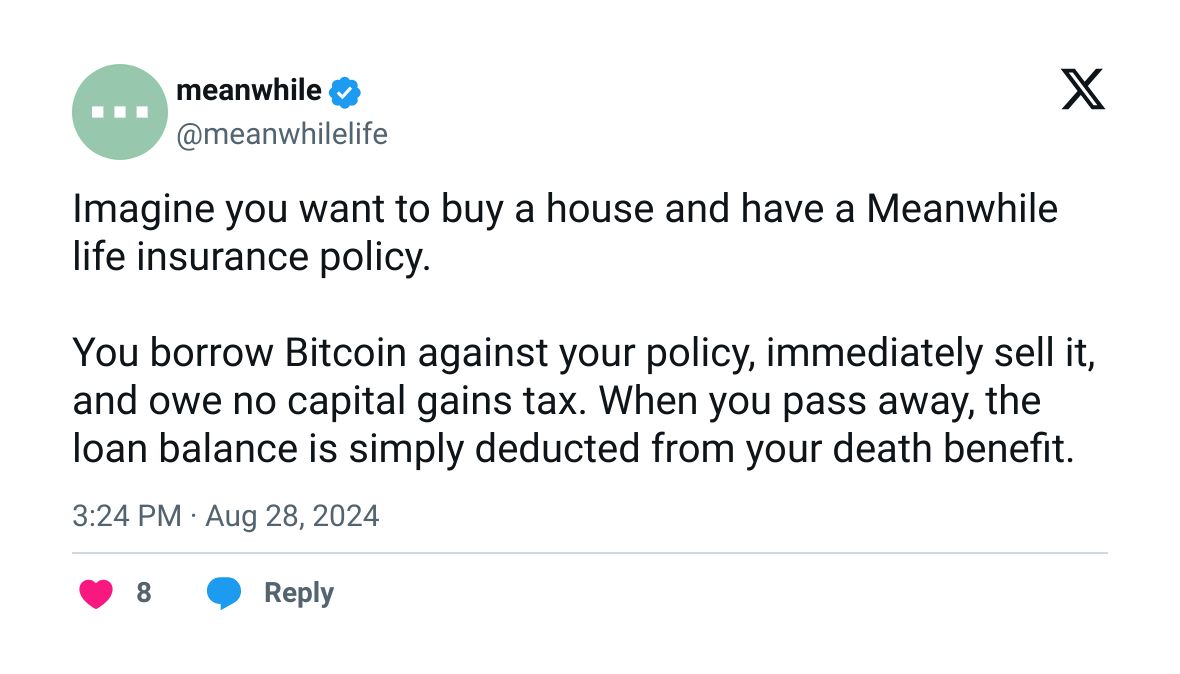Click the blue verified checkmark badge
1180x674 pixels.
tap(345, 92)
